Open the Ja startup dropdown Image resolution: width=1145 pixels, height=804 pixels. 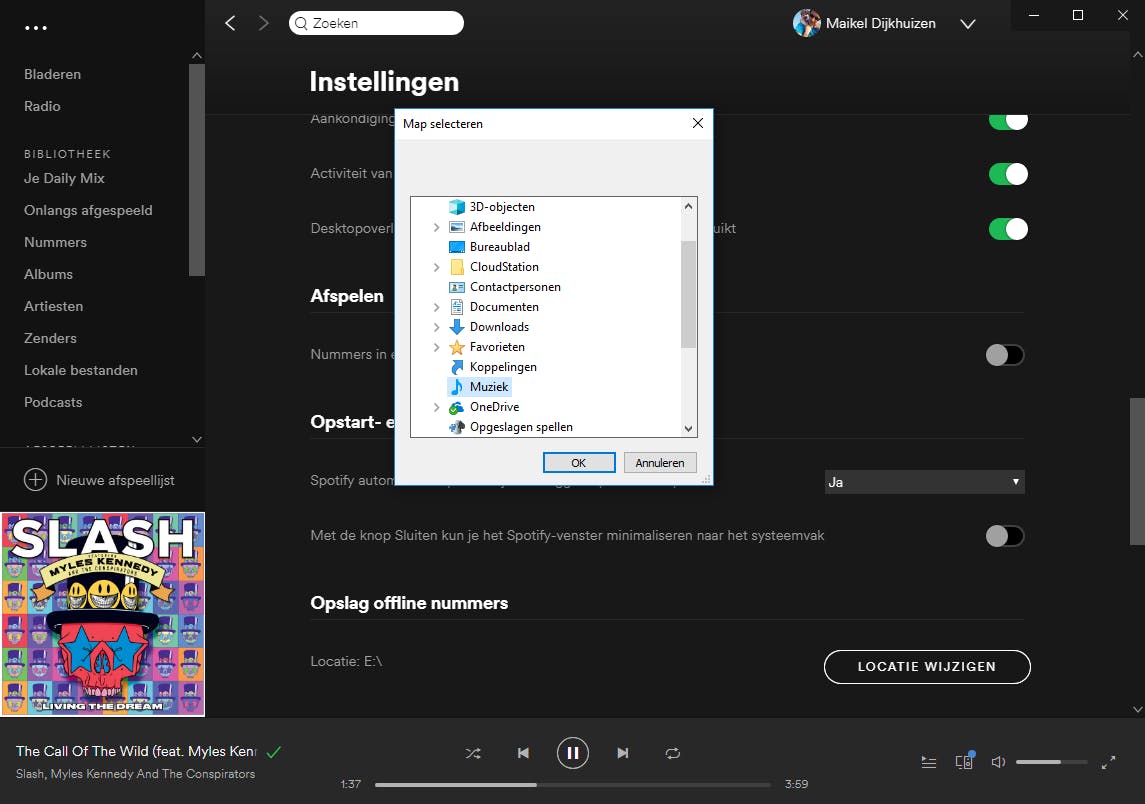point(924,482)
